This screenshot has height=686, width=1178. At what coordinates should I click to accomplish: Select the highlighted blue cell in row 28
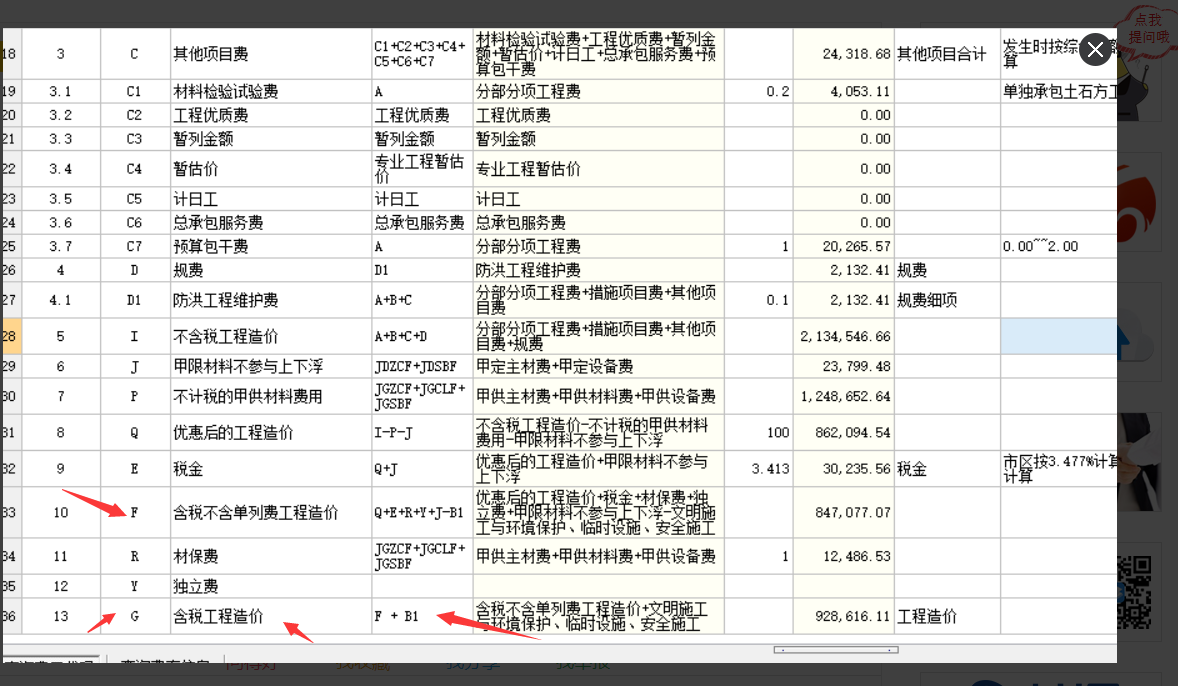(1058, 337)
